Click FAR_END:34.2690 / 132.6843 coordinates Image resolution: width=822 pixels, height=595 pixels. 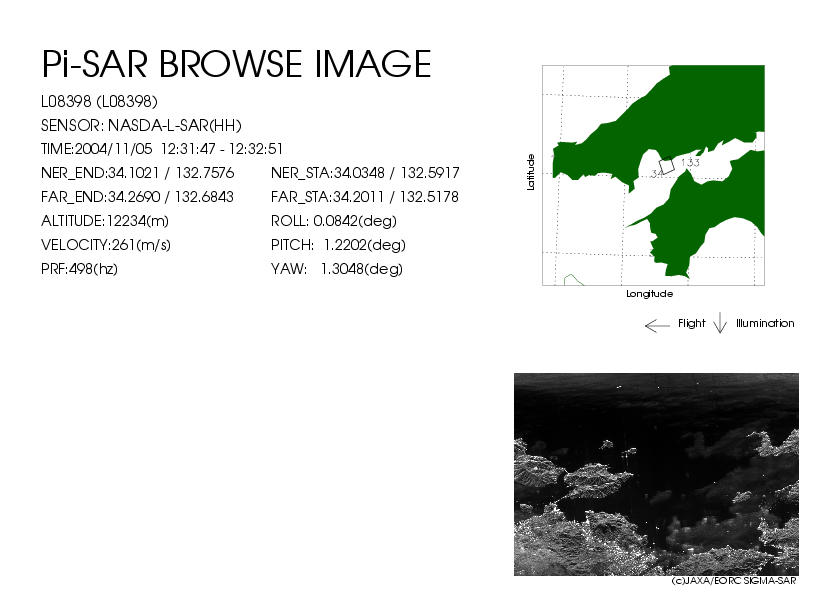137,197
